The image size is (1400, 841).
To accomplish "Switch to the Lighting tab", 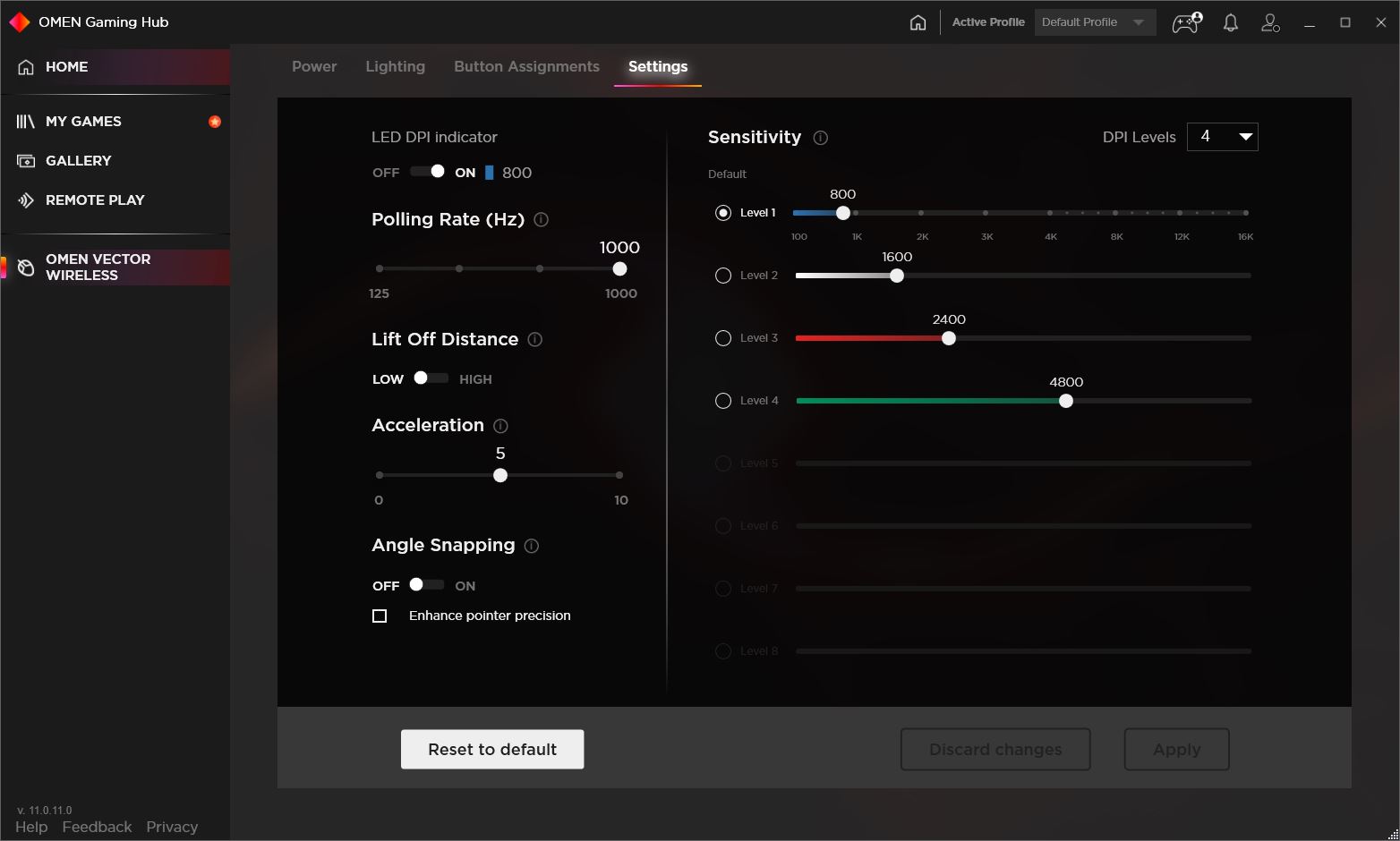I will tap(395, 67).
